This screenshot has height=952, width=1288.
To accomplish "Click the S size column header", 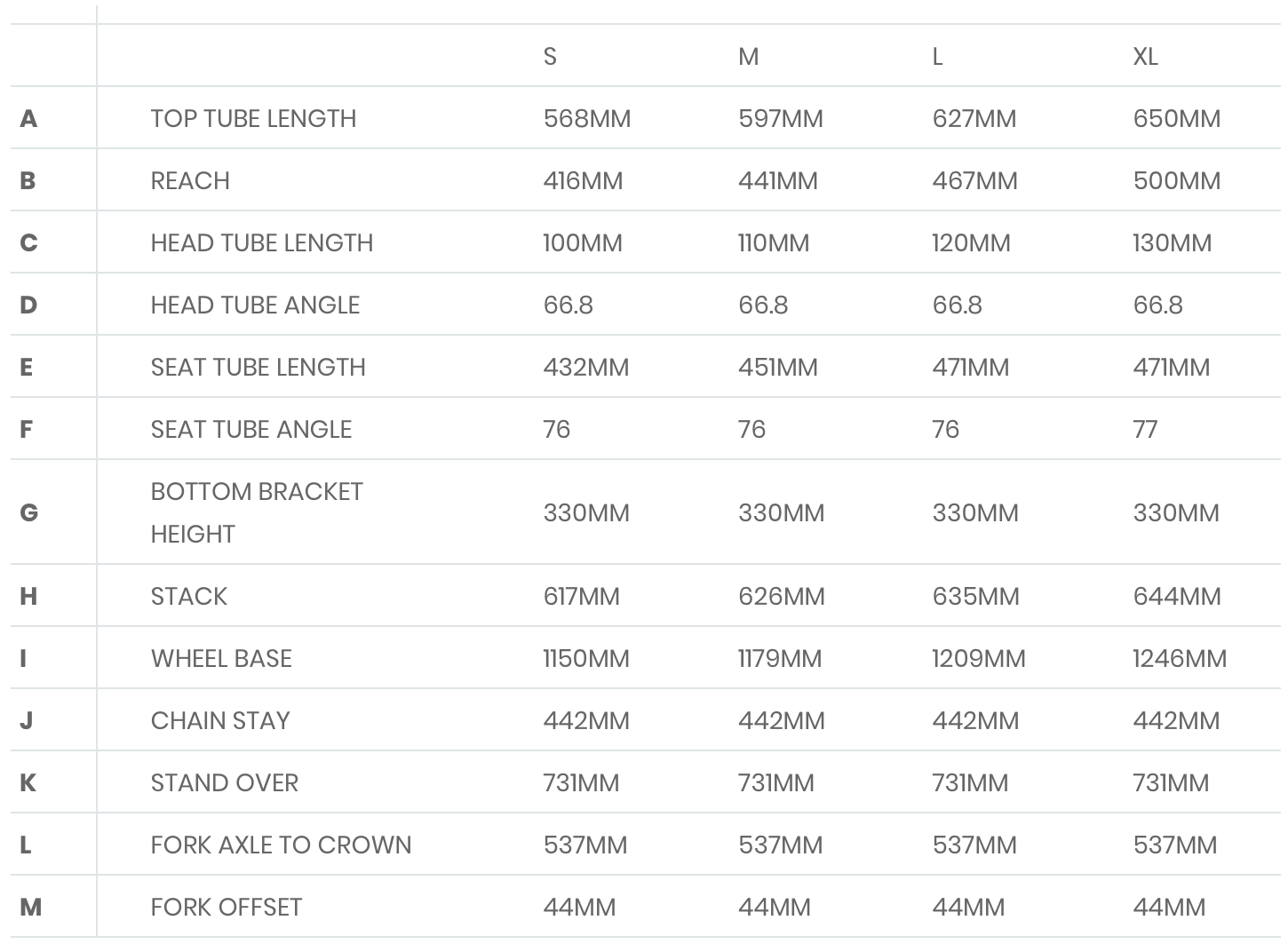I will click(550, 57).
